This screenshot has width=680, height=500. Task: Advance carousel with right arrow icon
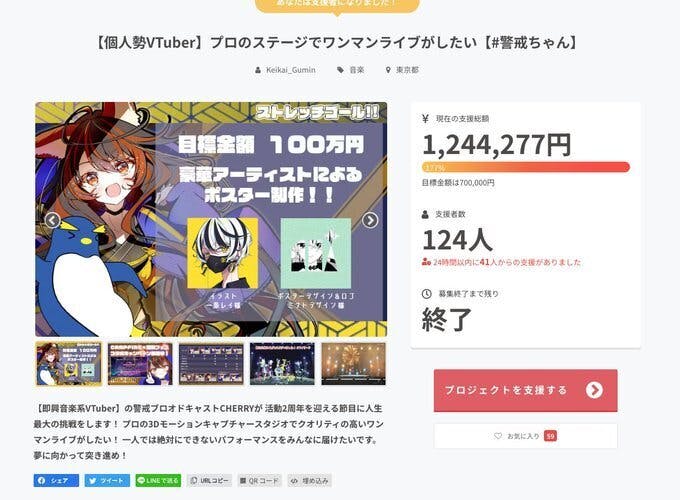tap(370, 220)
